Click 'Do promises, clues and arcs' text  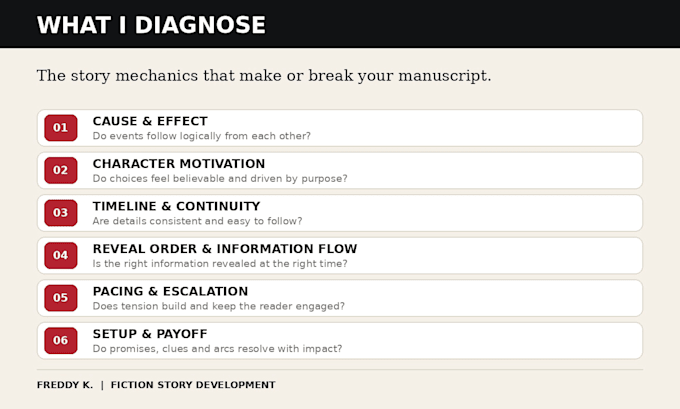tap(217, 349)
